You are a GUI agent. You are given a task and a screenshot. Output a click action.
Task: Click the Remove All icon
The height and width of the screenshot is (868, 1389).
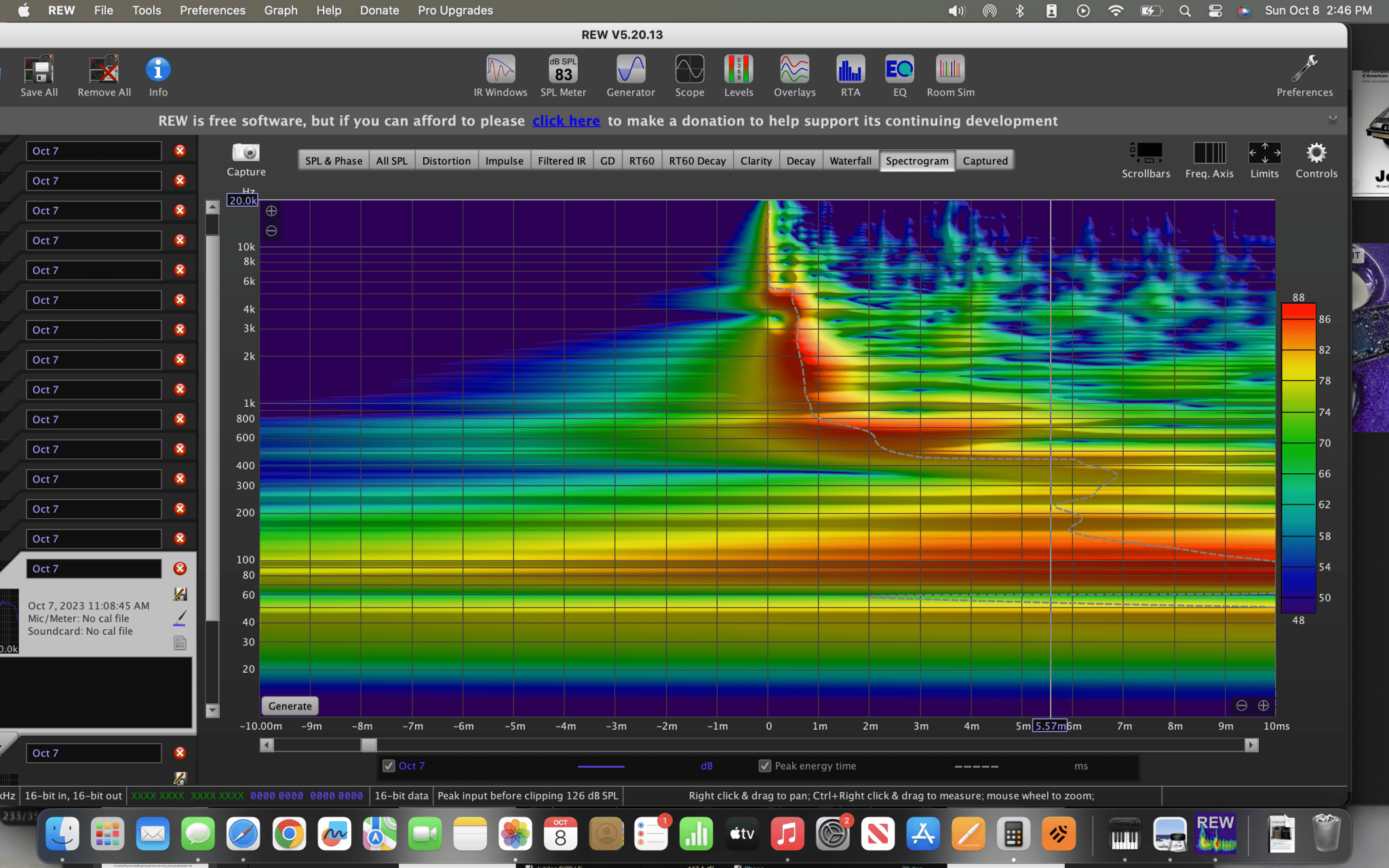104,75
